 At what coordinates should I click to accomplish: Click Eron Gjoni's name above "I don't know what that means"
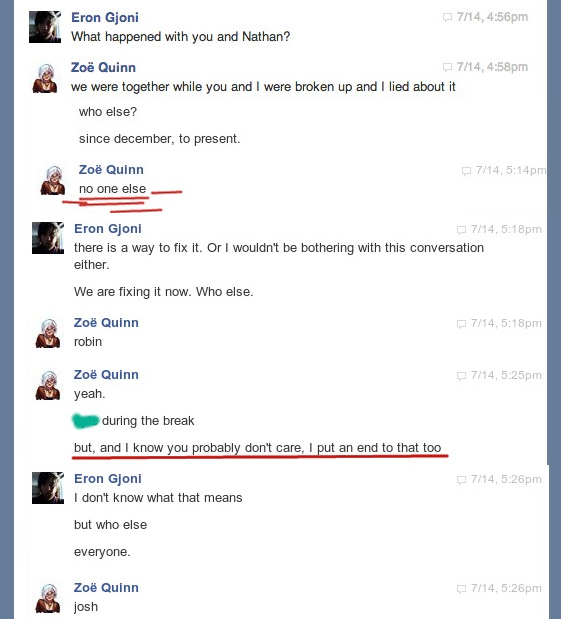click(108, 478)
